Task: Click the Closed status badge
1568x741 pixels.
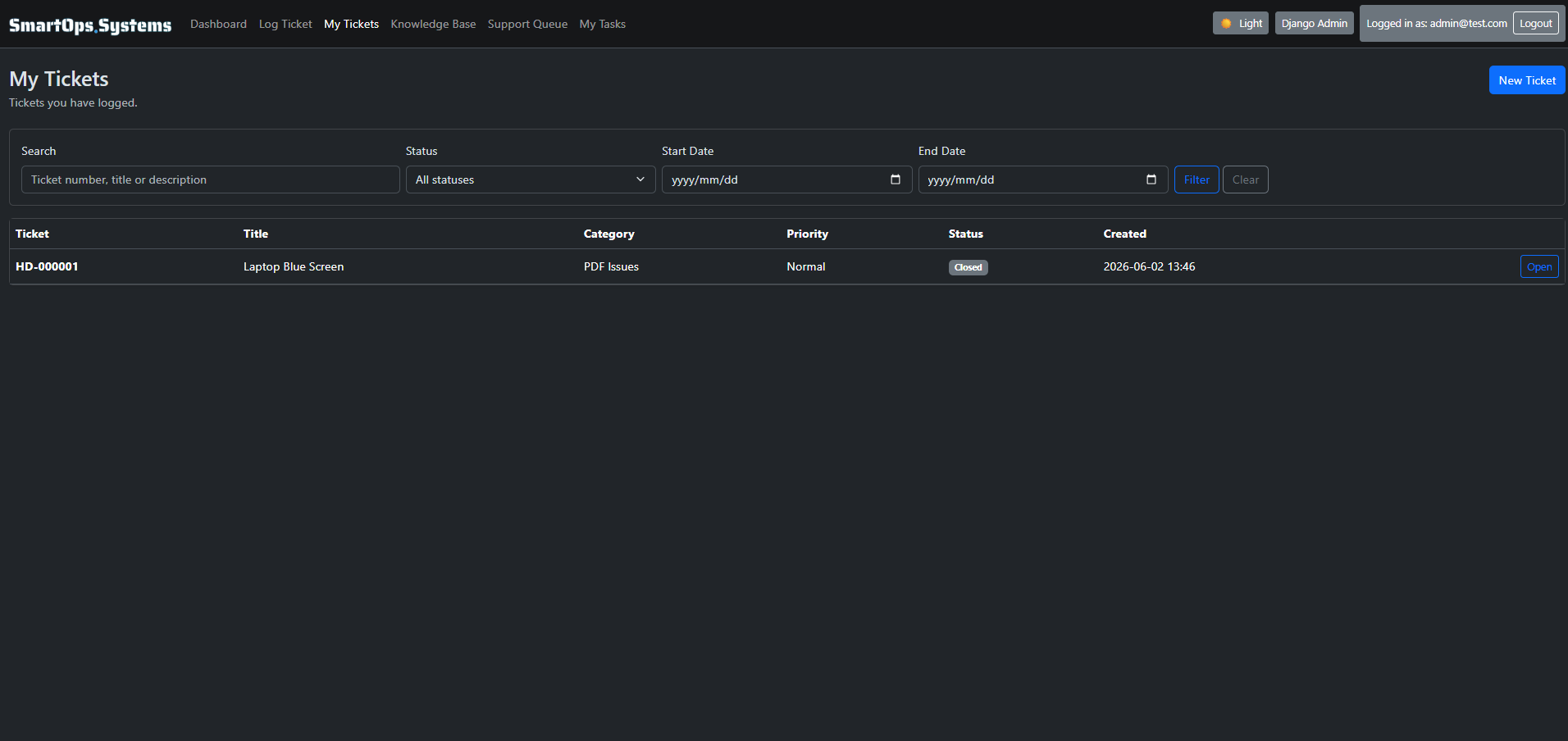Action: point(968,267)
